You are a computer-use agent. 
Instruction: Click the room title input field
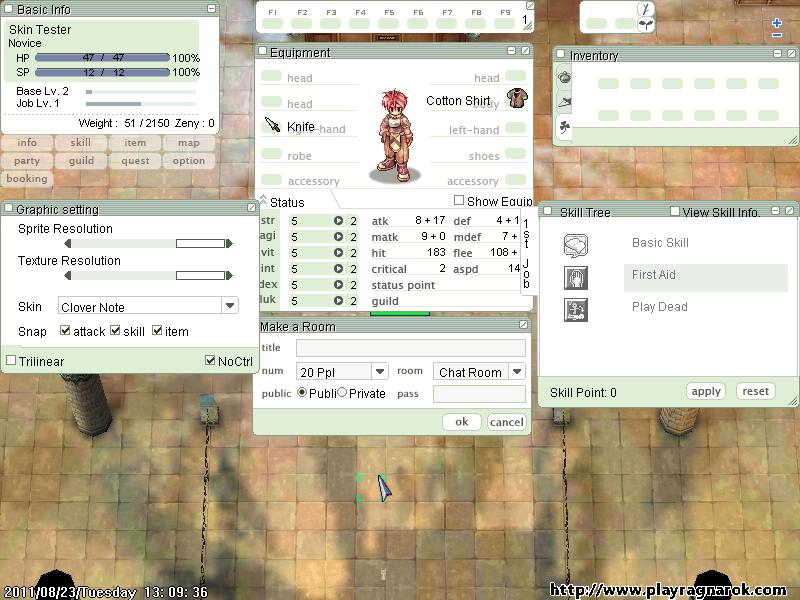tap(411, 347)
